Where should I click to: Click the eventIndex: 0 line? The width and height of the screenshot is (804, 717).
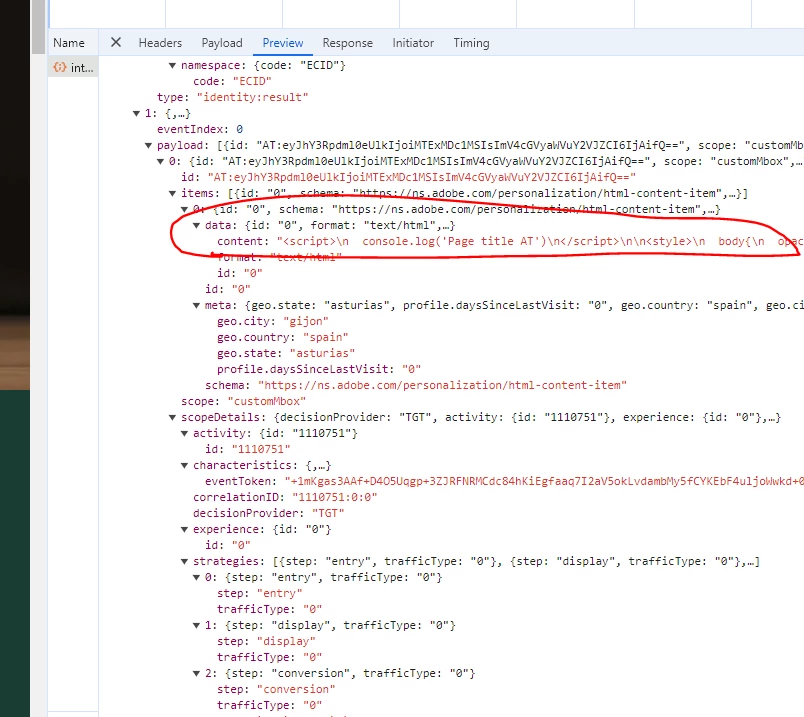(200, 129)
